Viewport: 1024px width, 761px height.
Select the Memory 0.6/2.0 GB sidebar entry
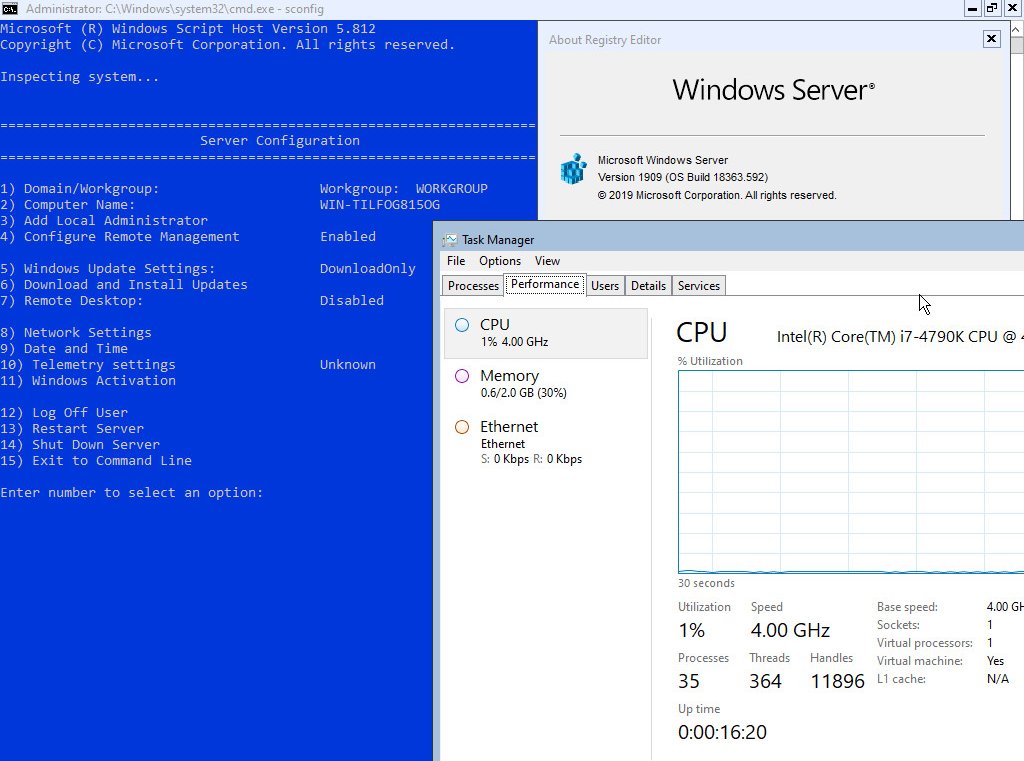click(546, 383)
